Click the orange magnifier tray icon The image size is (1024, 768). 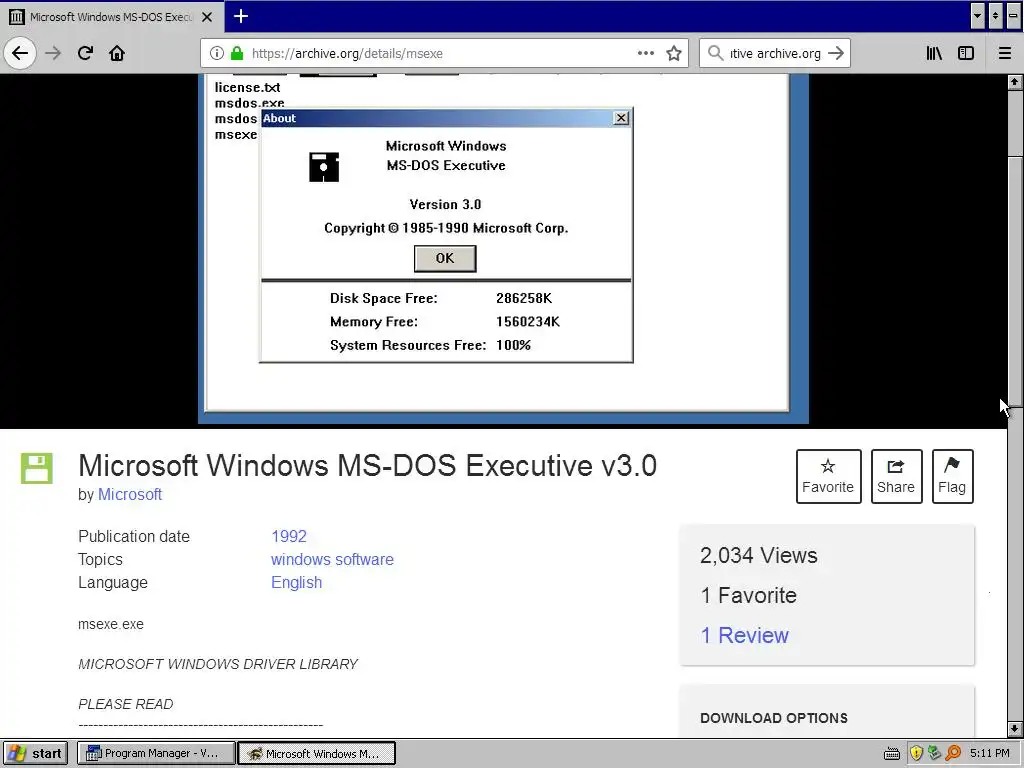[x=953, y=753]
